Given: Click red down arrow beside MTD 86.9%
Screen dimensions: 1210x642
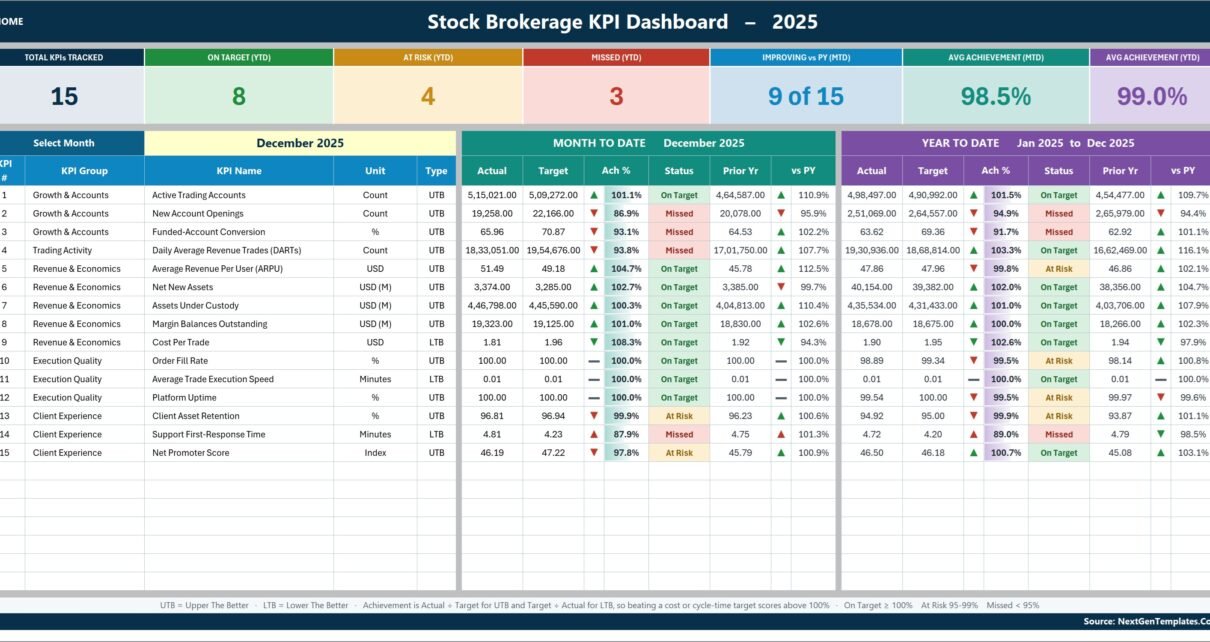Looking at the screenshot, I should [x=594, y=213].
